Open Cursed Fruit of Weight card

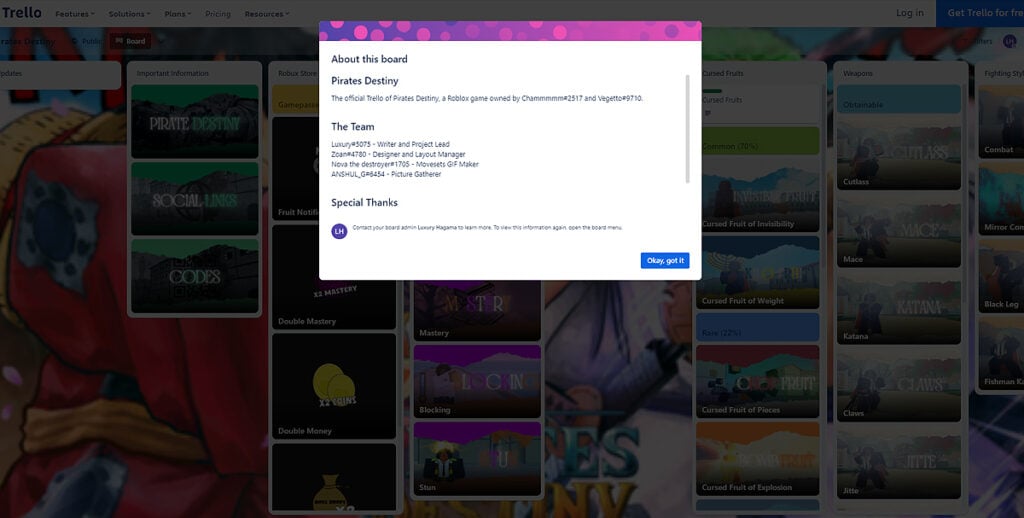[758, 272]
